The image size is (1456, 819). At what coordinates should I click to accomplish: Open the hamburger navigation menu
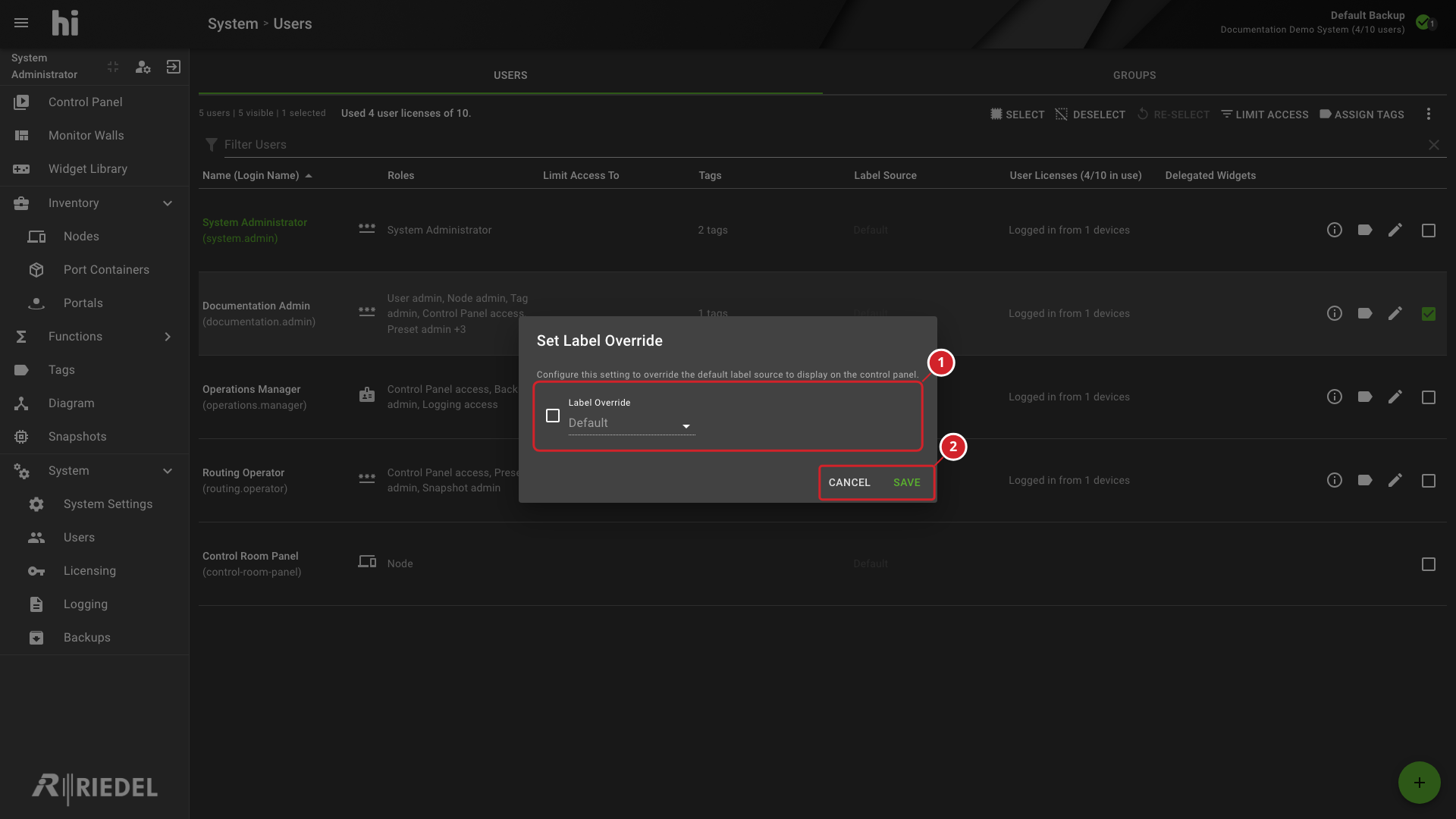point(21,23)
